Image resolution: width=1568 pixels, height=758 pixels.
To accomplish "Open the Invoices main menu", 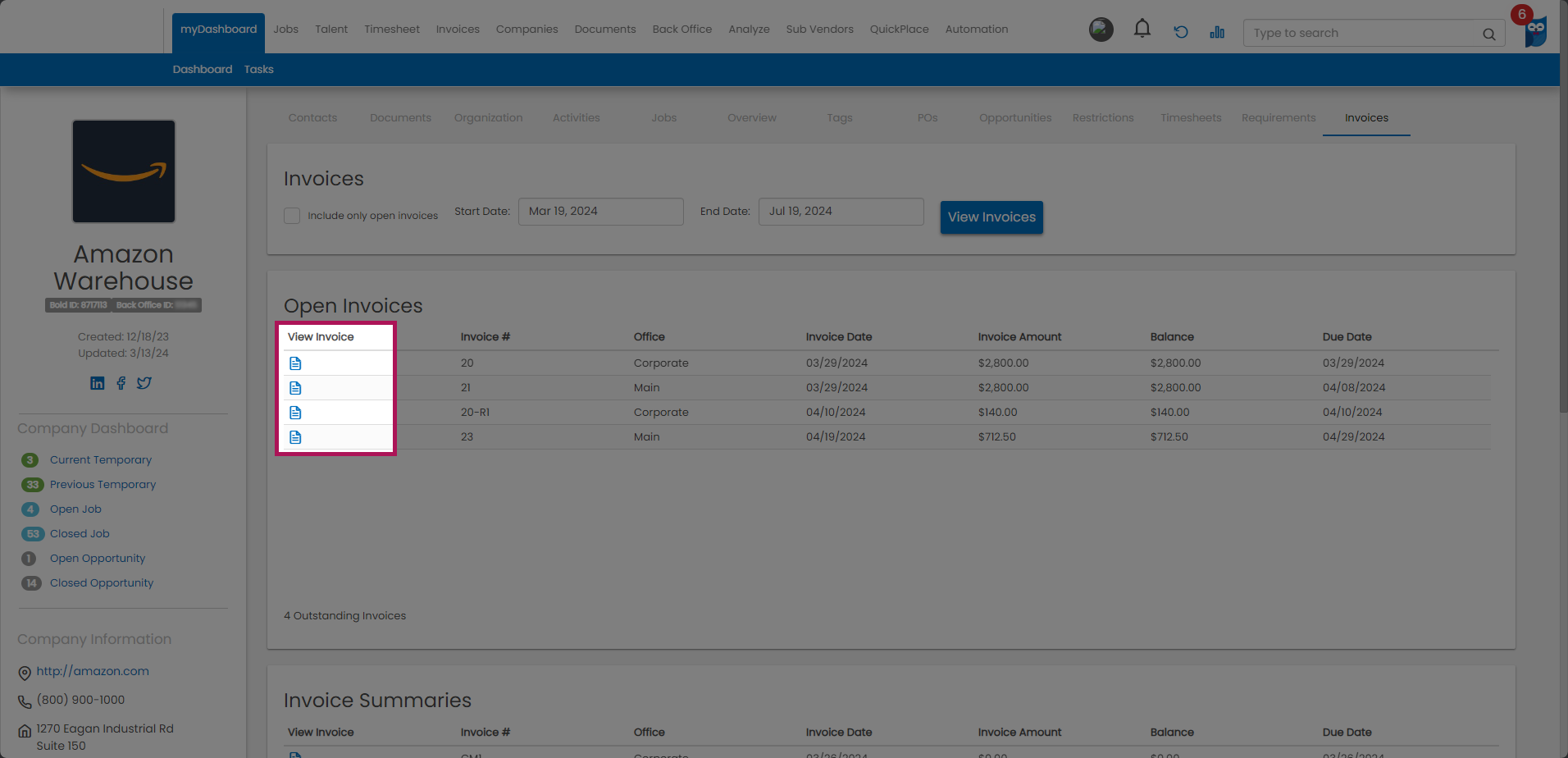I will [458, 30].
